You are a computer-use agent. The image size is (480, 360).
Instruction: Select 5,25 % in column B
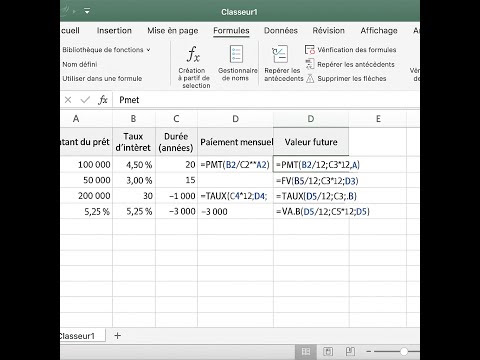pyautogui.click(x=134, y=212)
